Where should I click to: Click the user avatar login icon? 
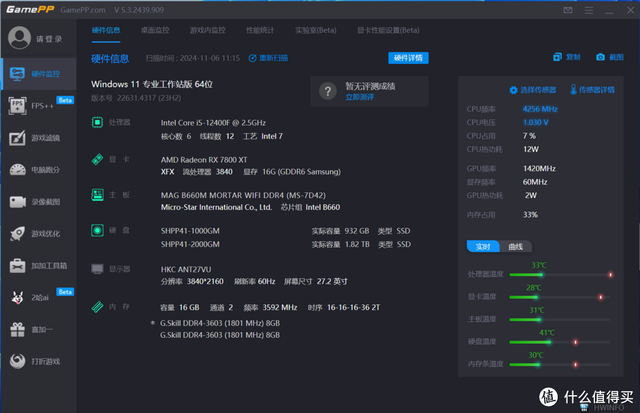coord(19,38)
